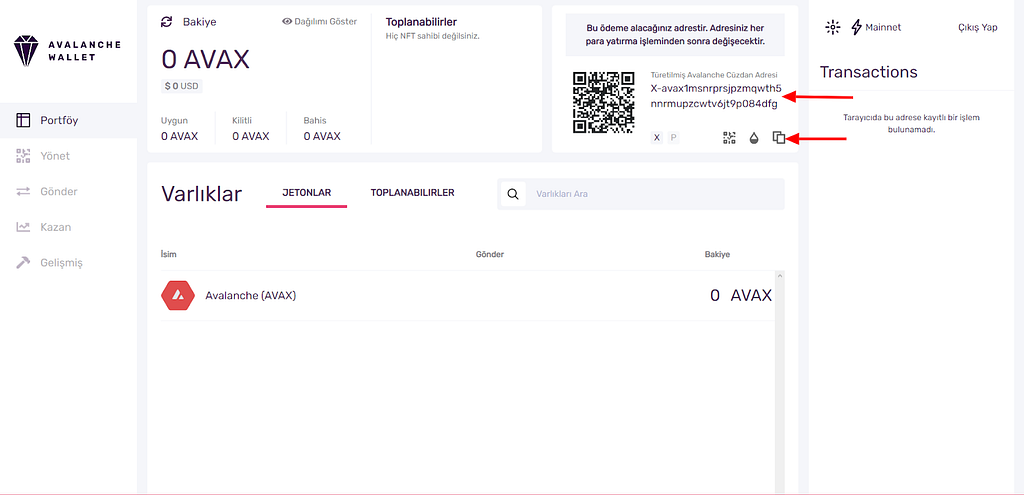Screen dimensions: 1024x495
Task: Click the red Avalanche AVAX token icon
Action: [x=178, y=296]
